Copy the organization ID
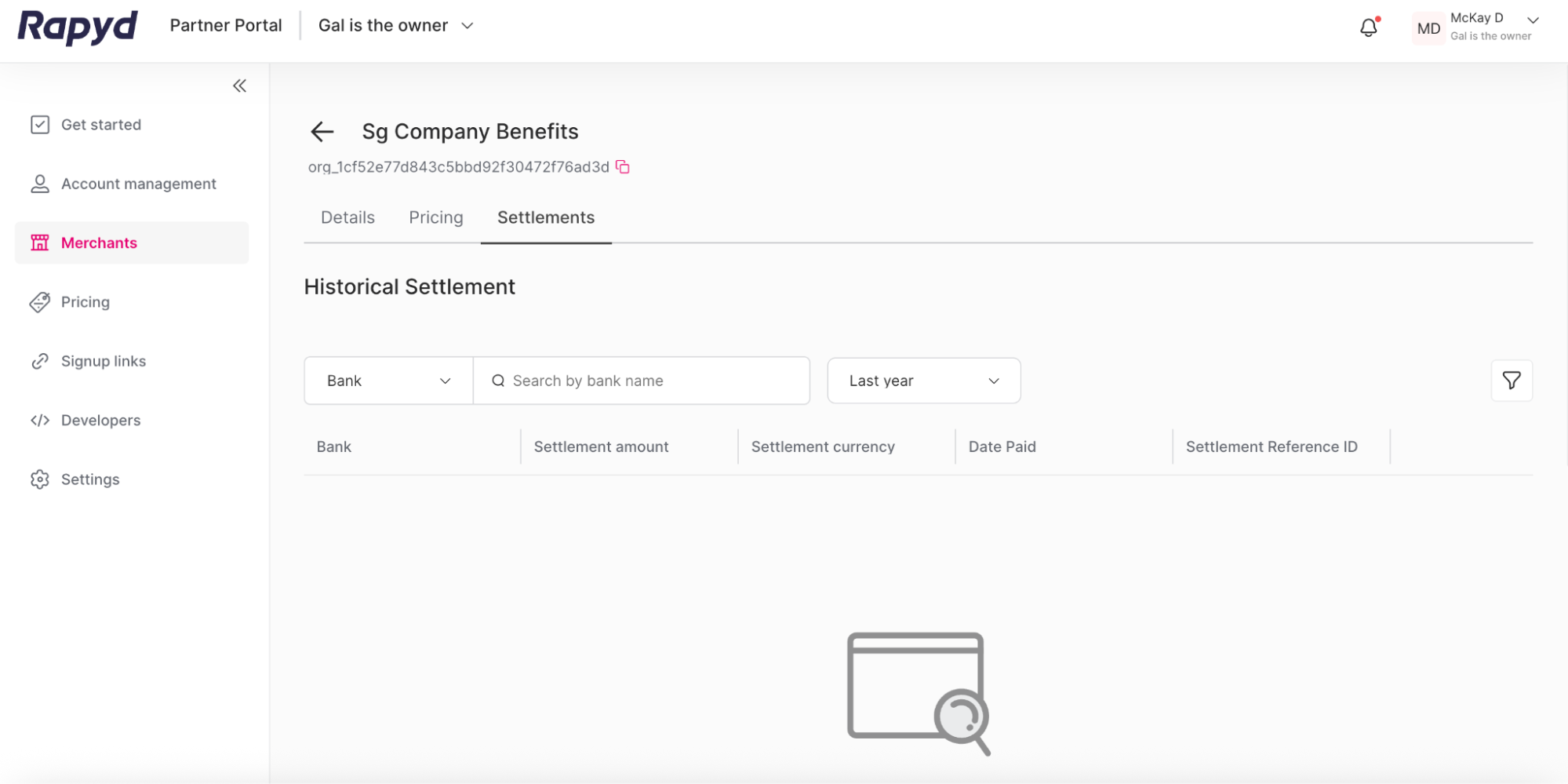1568x784 pixels. click(622, 166)
